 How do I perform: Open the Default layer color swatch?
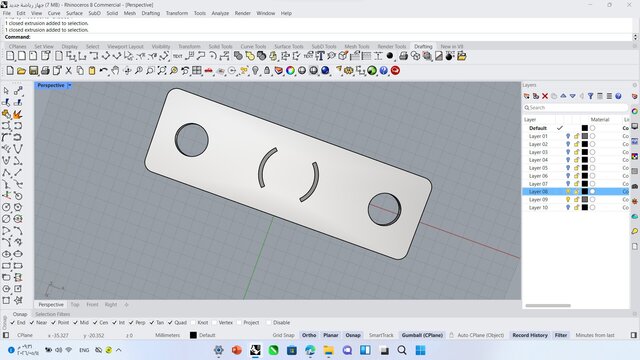click(x=585, y=128)
